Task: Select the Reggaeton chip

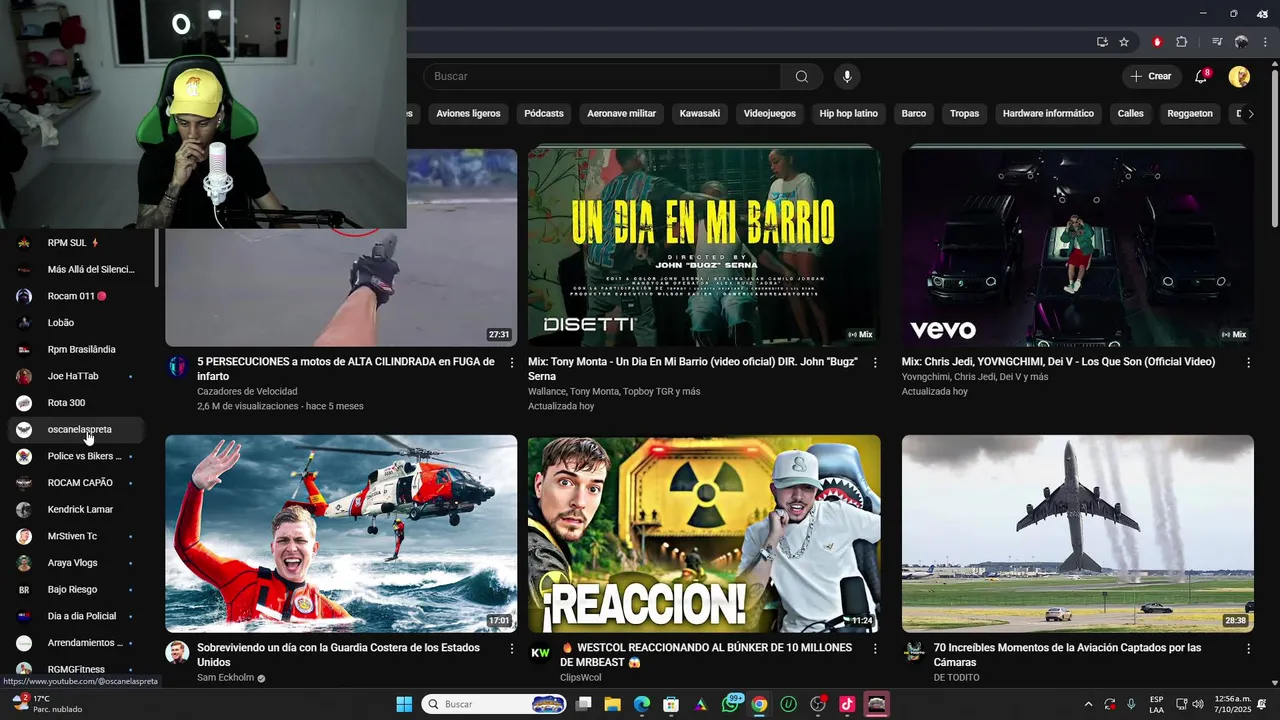Action: pyautogui.click(x=1190, y=114)
